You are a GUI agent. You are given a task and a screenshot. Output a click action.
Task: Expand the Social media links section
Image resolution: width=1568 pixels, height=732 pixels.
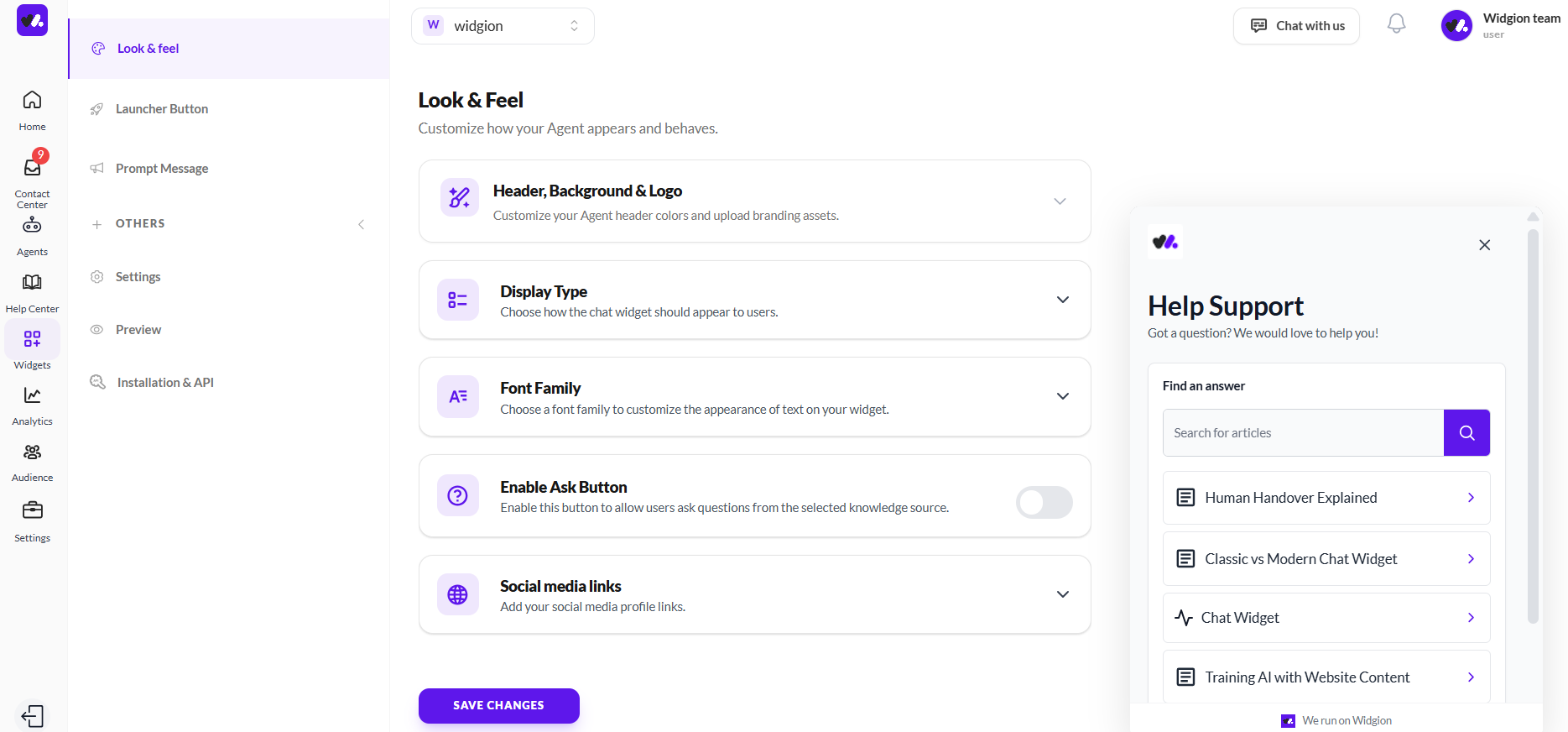pyautogui.click(x=1062, y=594)
